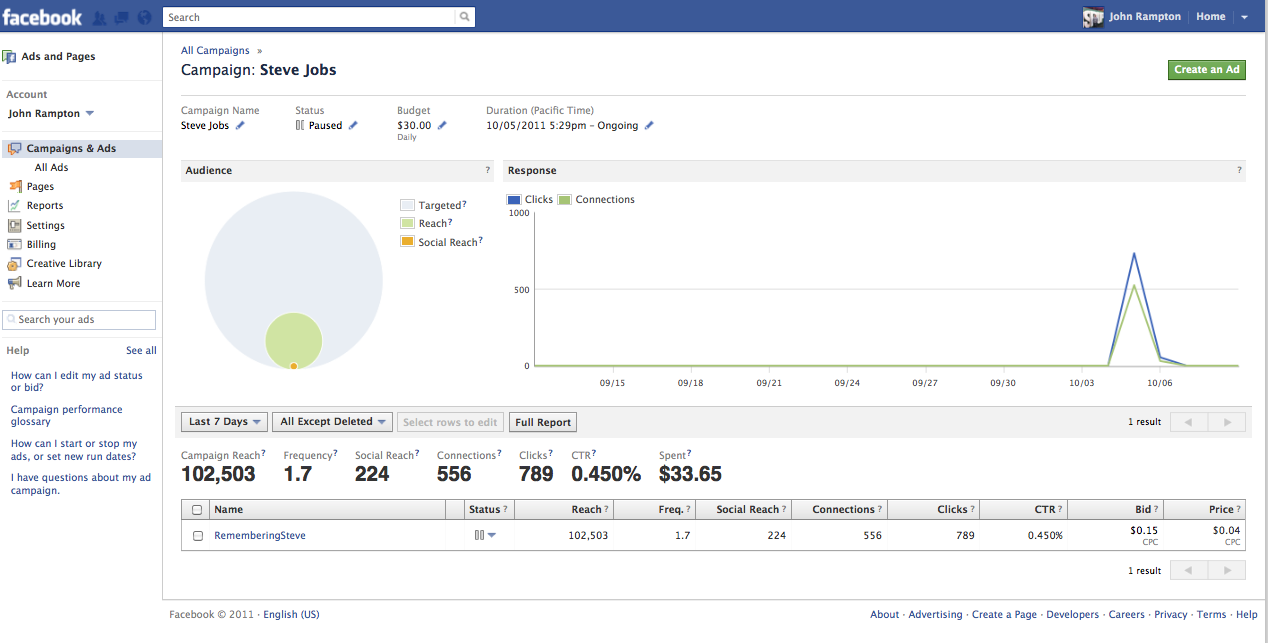Open the Full Report button
This screenshot has width=1268, height=643.
tap(543, 422)
